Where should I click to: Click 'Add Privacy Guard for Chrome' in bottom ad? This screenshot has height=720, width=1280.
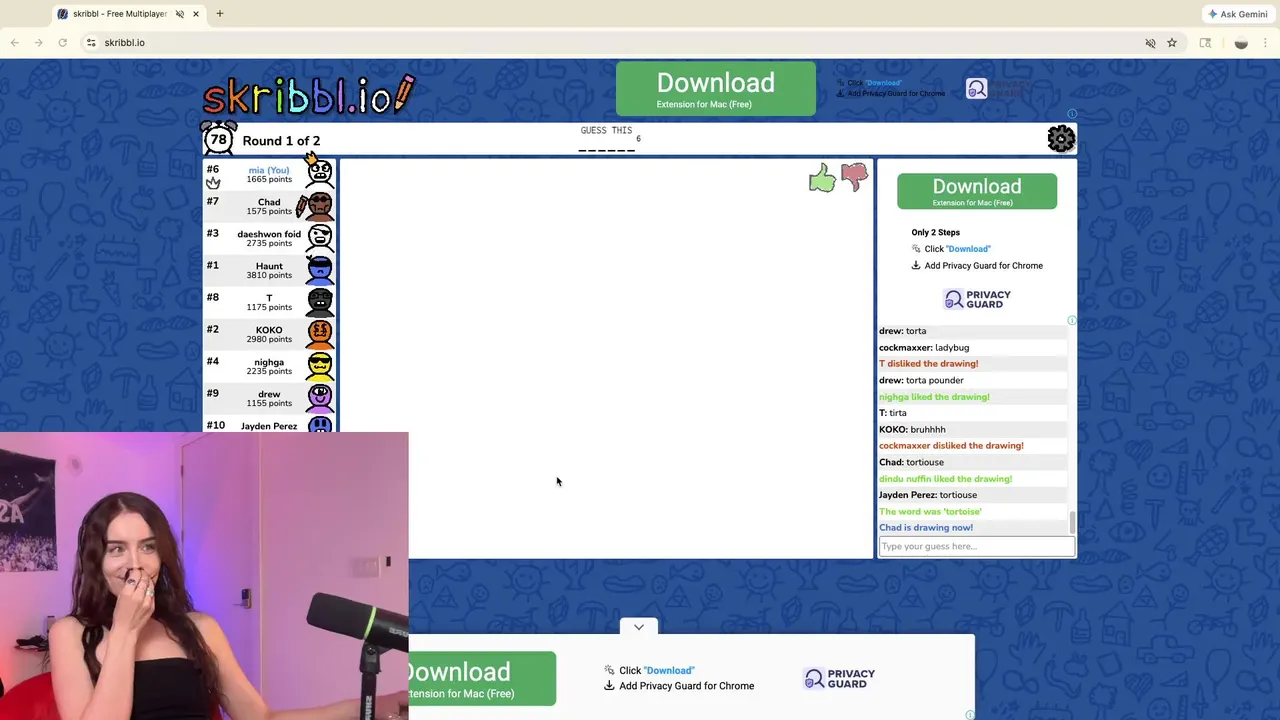[x=687, y=686]
